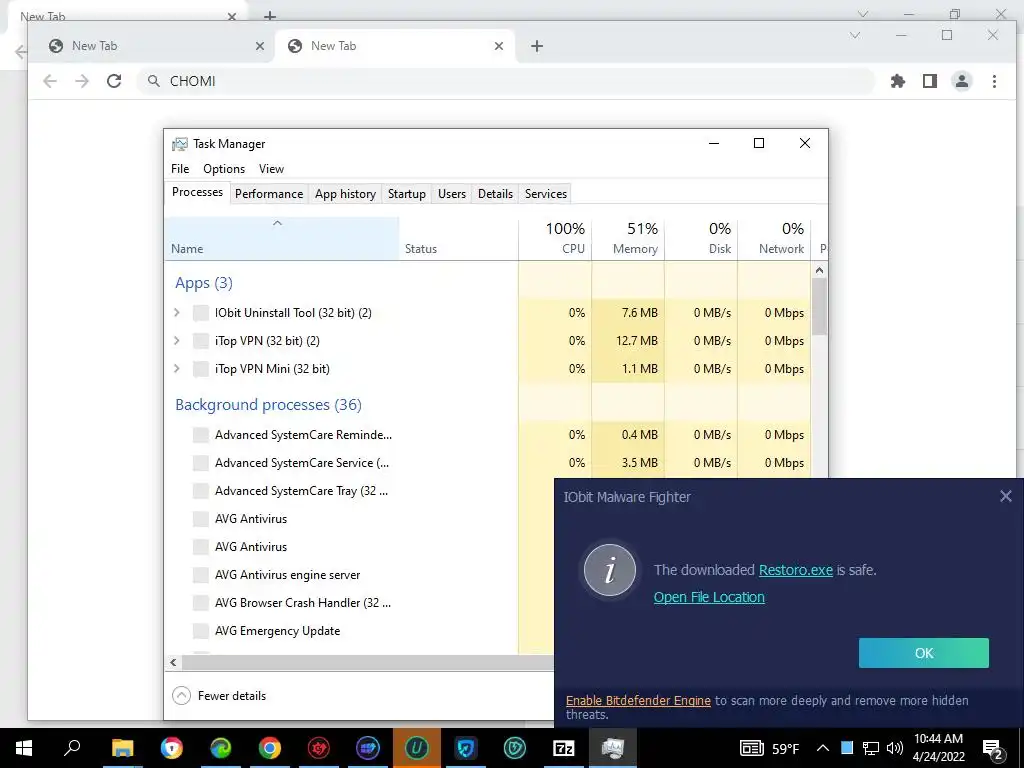Expand iTop VPN Mini process row
1024x768 pixels.
[177, 369]
